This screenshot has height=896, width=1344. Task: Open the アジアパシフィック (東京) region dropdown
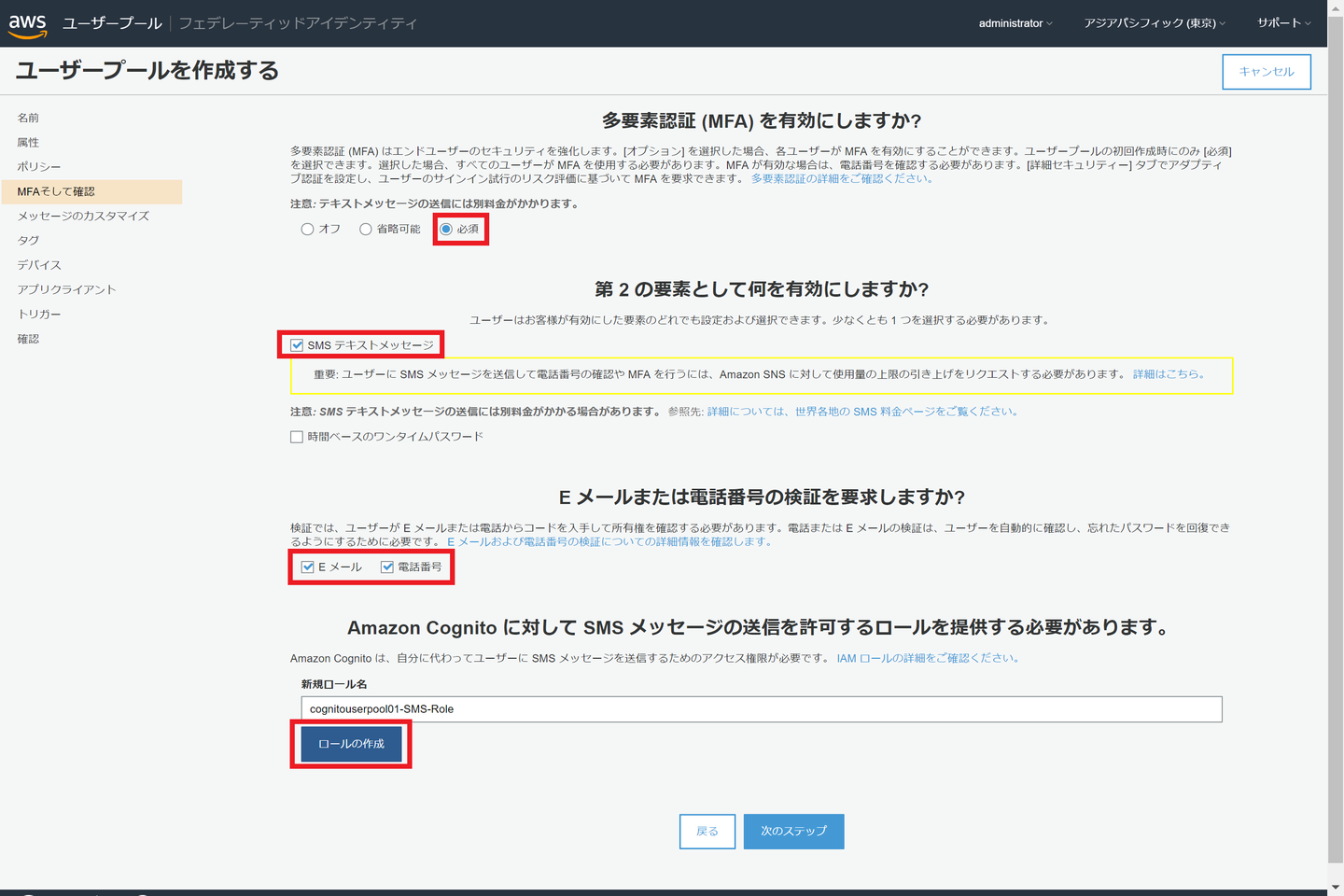[1155, 23]
